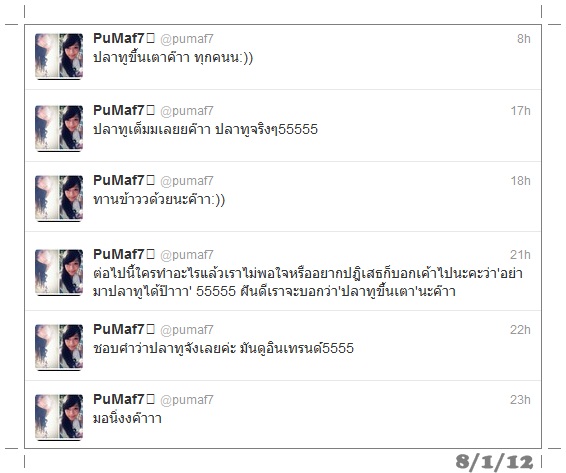The height and width of the screenshot is (473, 566).
Task: Open the 17h timestamp link
Action: [521, 111]
